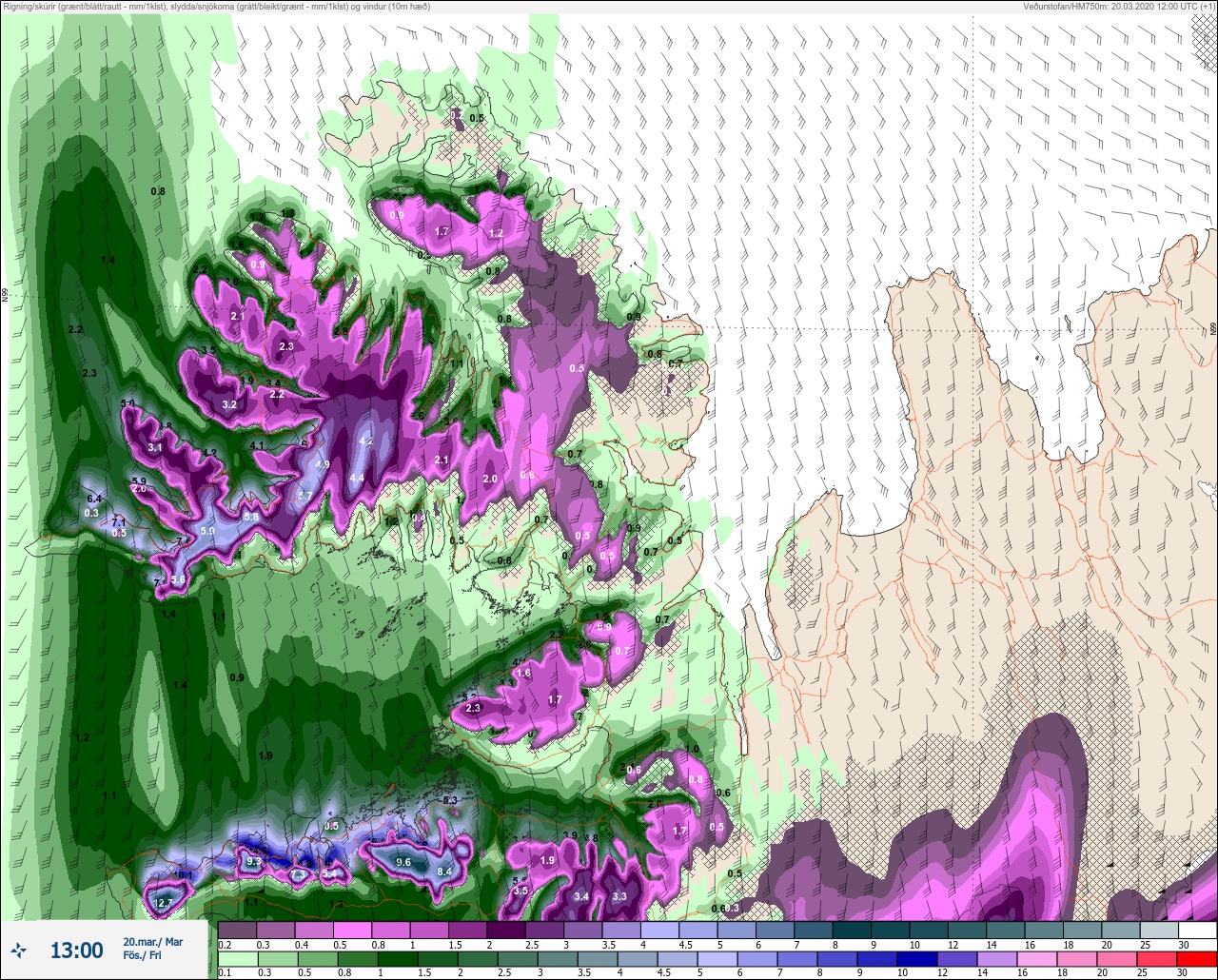
Task: Click the dusky purple 0.2 swatch in upper legend
Action: 237,930
